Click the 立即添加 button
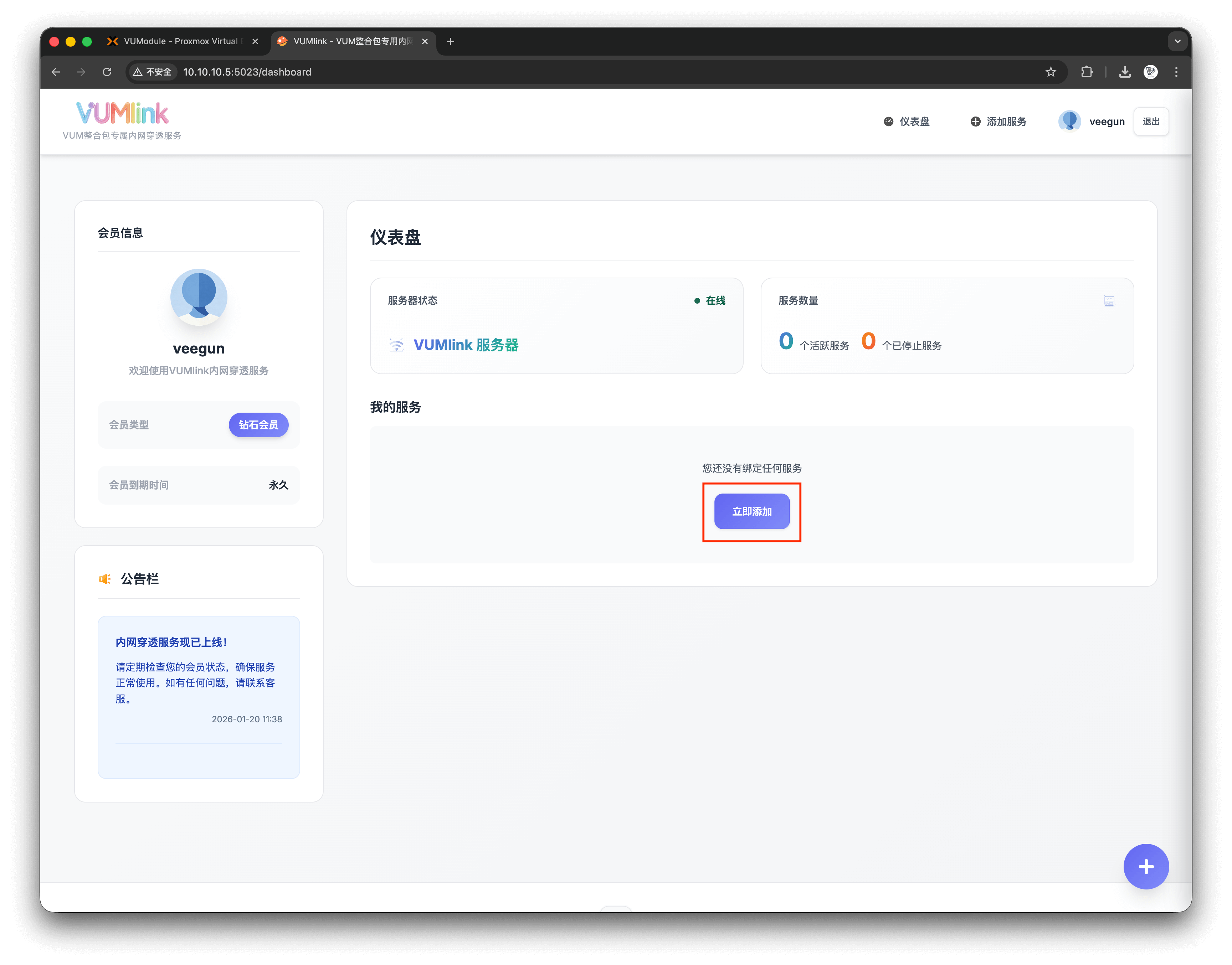Image resolution: width=1232 pixels, height=965 pixels. 751,511
